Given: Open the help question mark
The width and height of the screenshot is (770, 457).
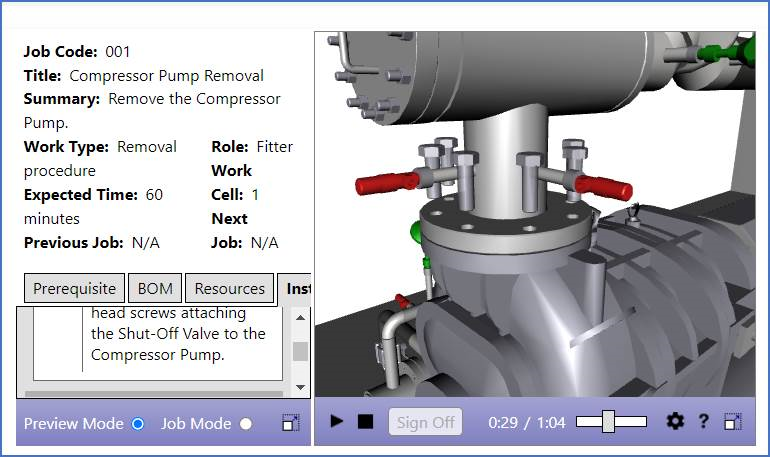Looking at the screenshot, I should tap(703, 421).
